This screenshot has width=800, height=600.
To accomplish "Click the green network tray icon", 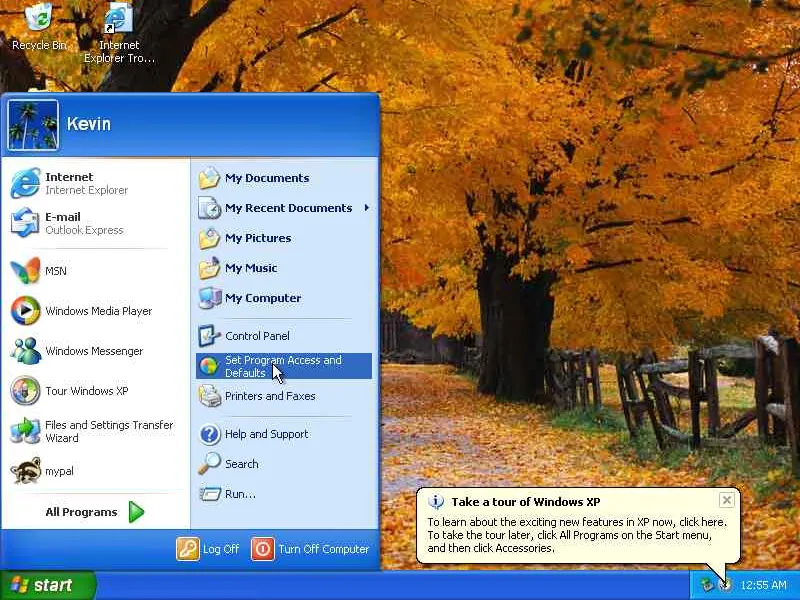I will [707, 585].
